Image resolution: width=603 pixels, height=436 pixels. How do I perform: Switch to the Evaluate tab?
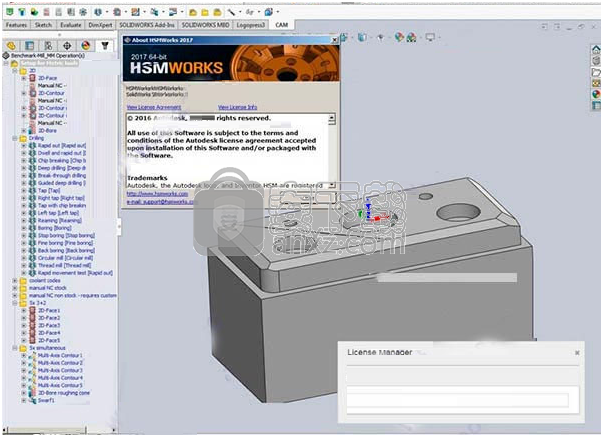[70, 25]
